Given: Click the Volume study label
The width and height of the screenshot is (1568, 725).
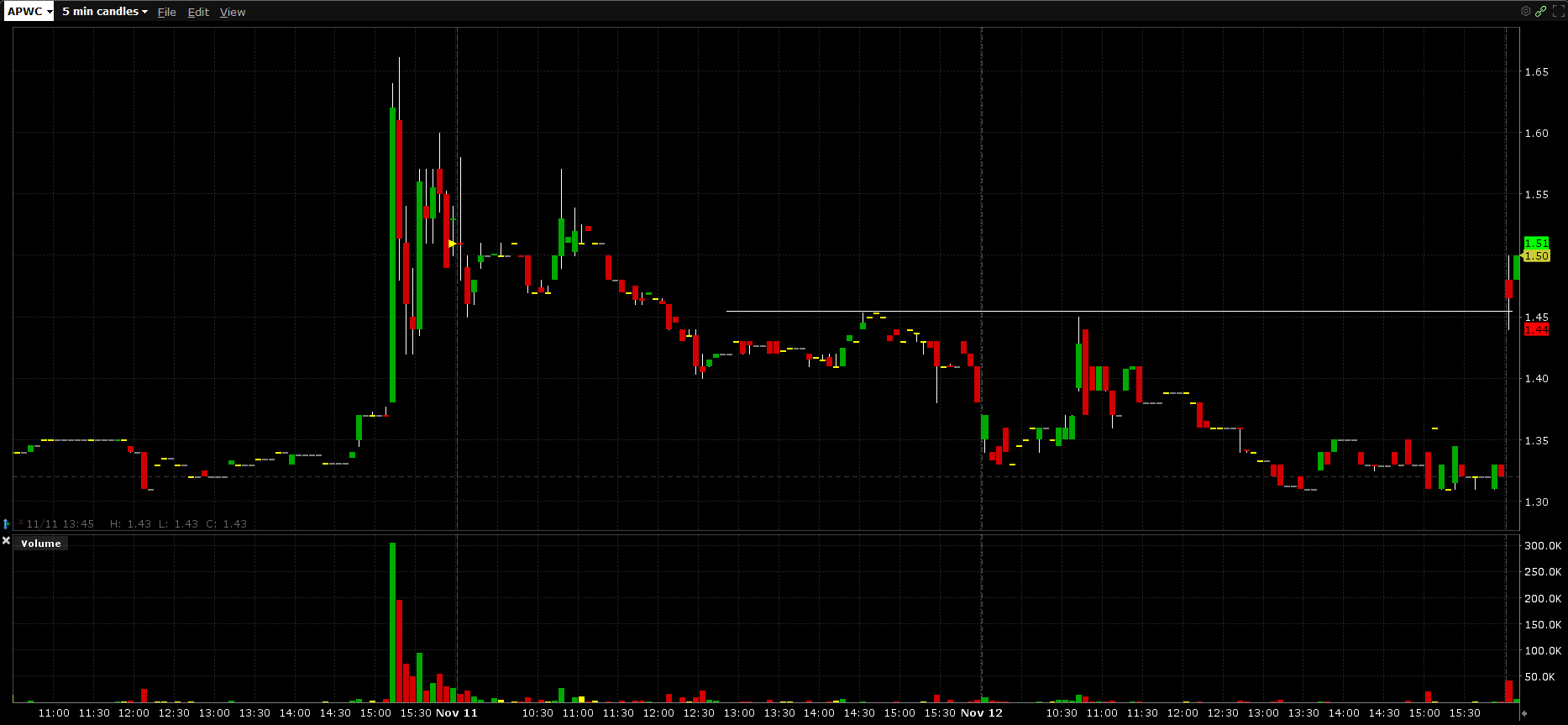Looking at the screenshot, I should [41, 544].
